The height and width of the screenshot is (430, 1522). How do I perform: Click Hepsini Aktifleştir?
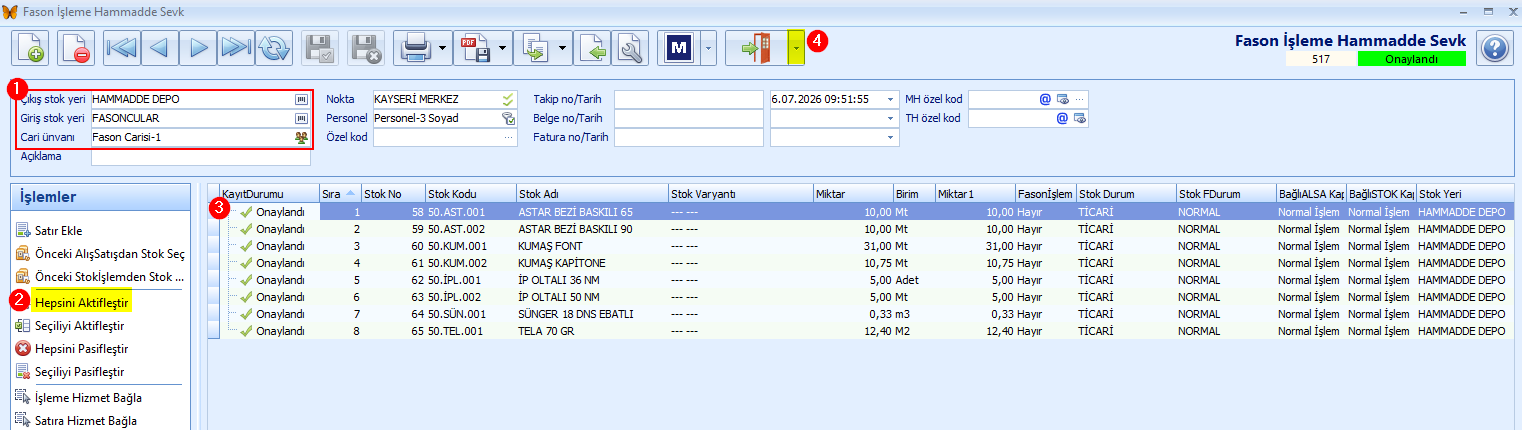coord(82,301)
